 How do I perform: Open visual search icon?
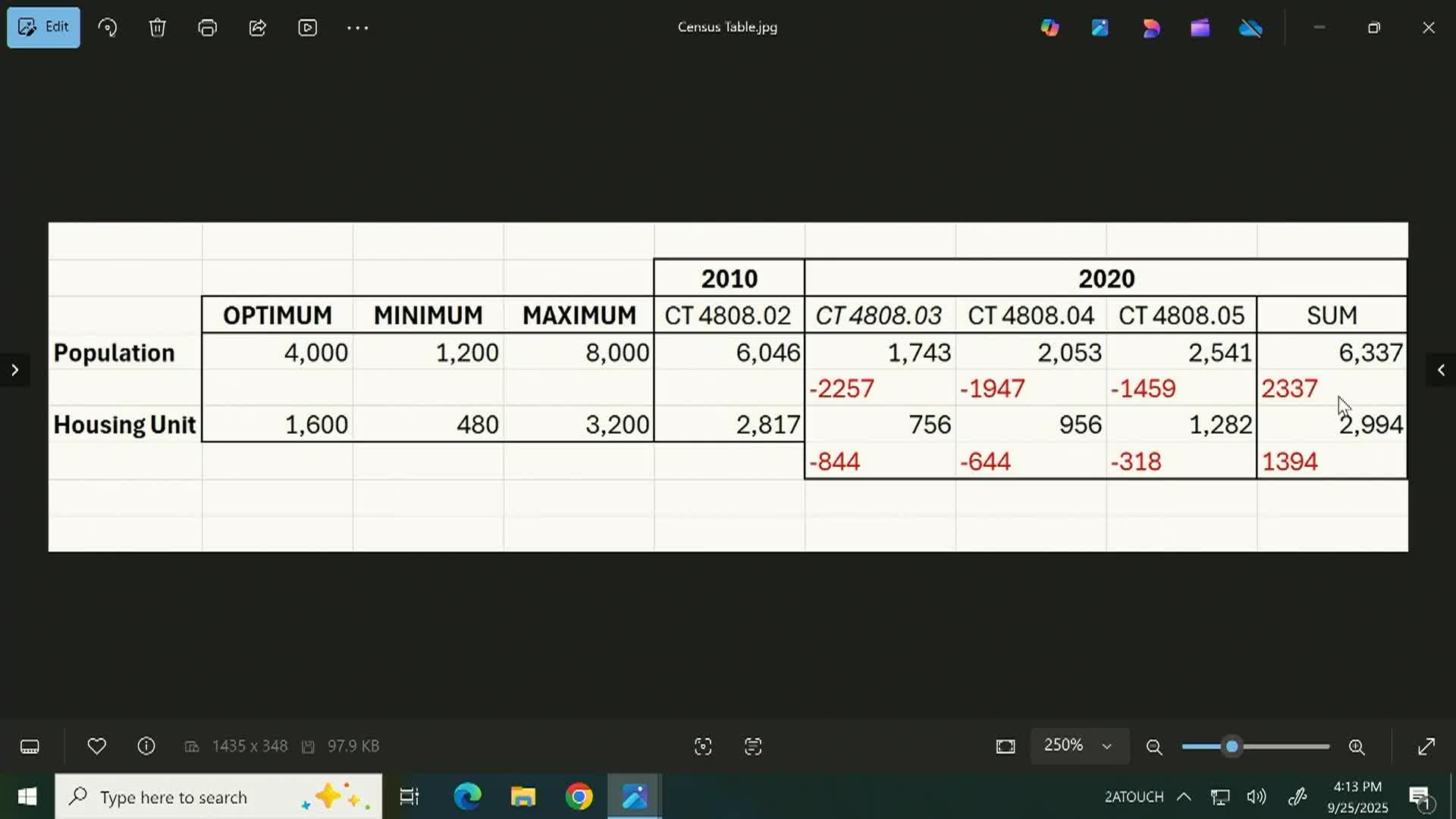pyautogui.click(x=703, y=747)
